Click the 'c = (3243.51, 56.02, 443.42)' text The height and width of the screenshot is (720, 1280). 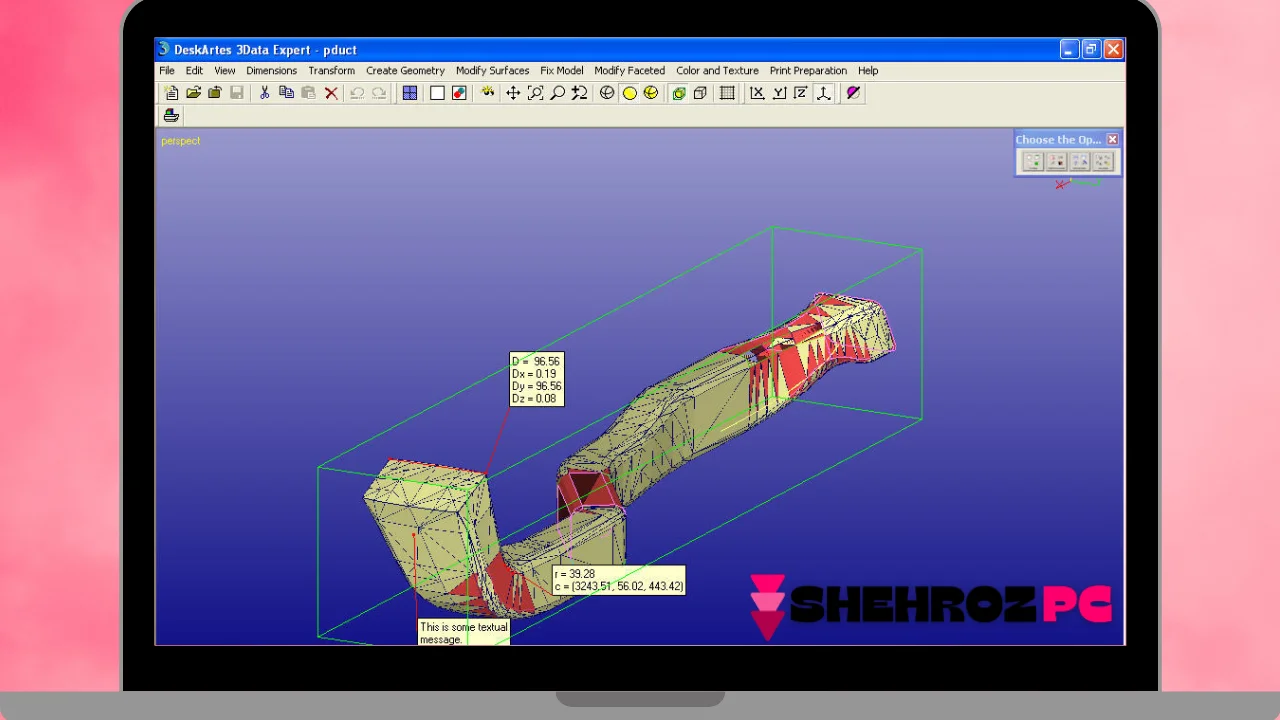[619, 587]
